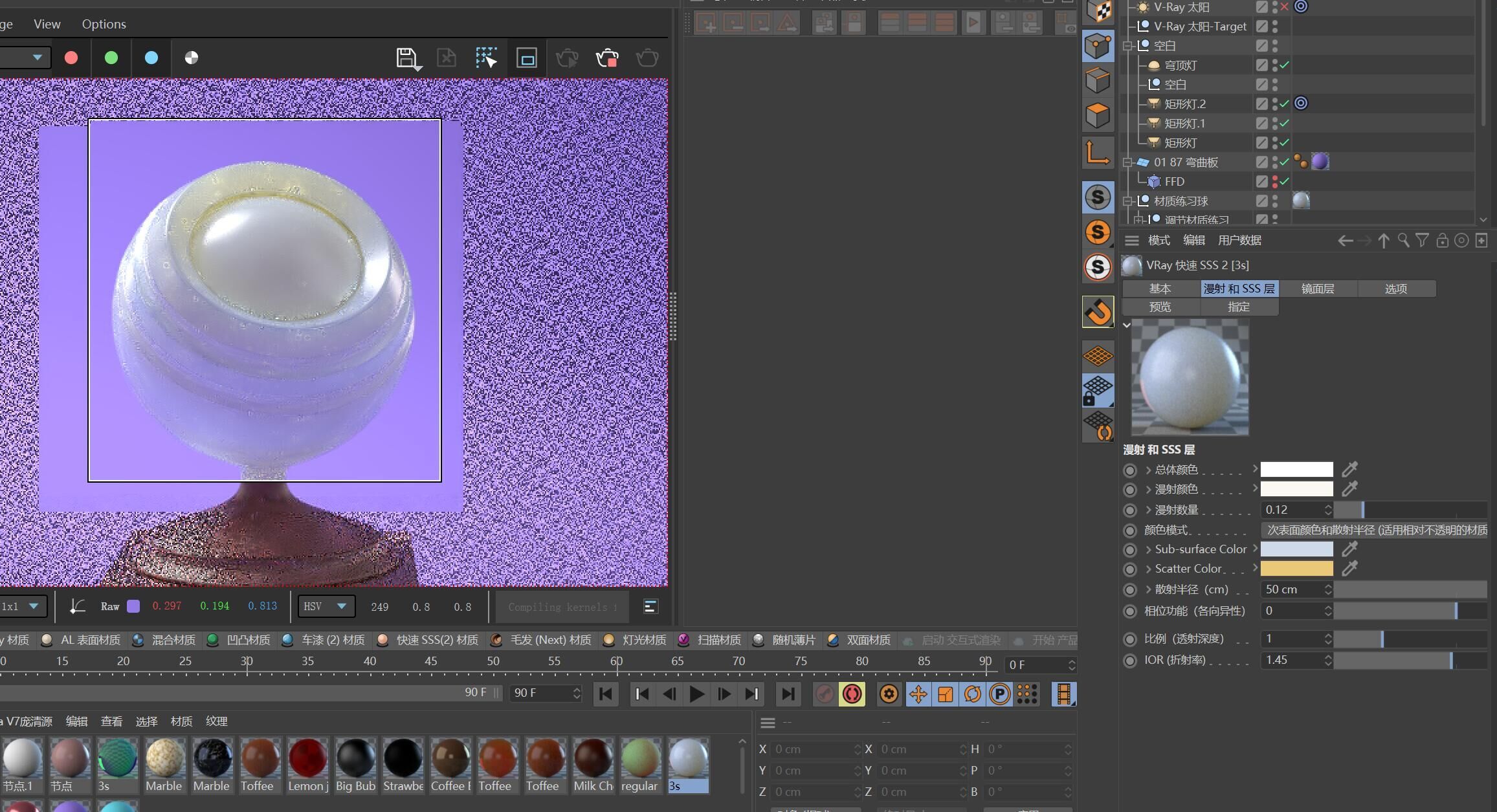This screenshot has width=1497, height=812.
Task: Toggle V-Ray 太阳 disabled red X
Action: [1285, 7]
